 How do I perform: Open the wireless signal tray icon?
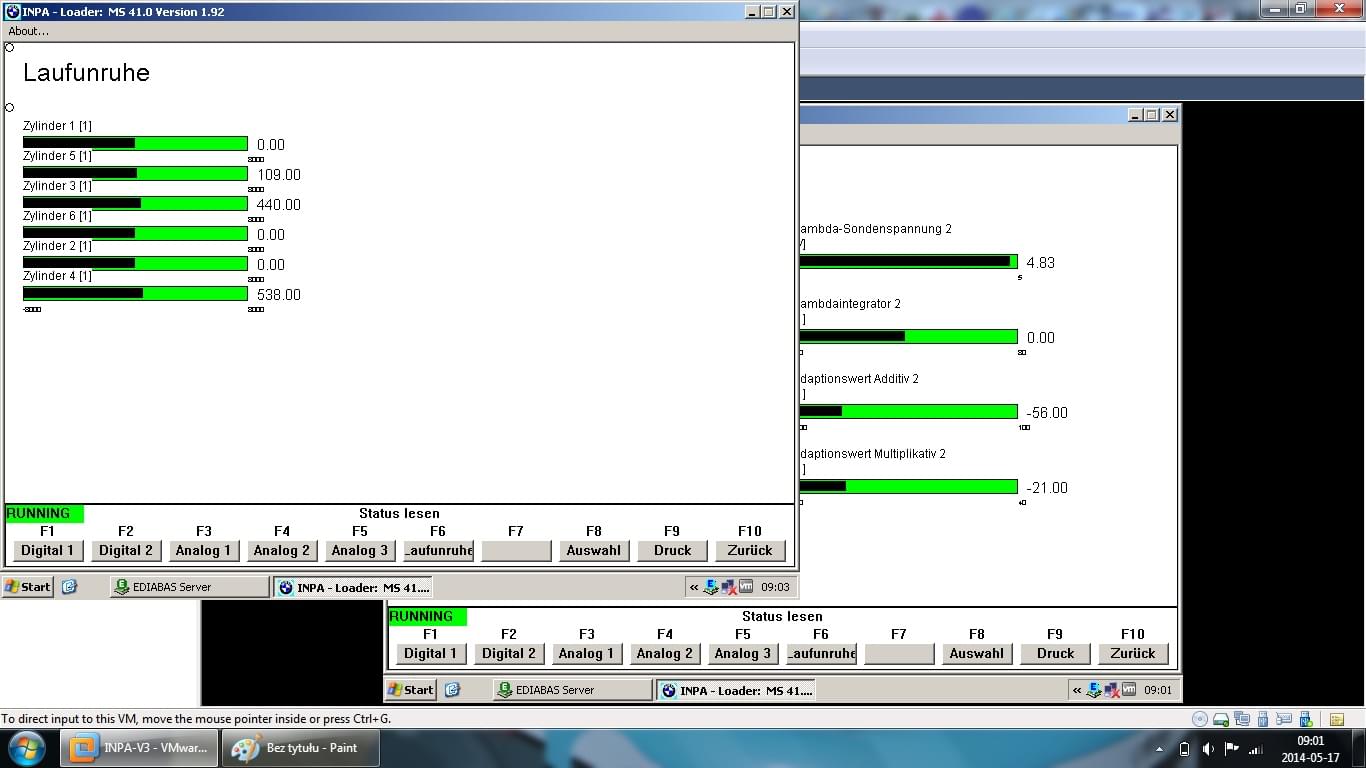point(1256,749)
